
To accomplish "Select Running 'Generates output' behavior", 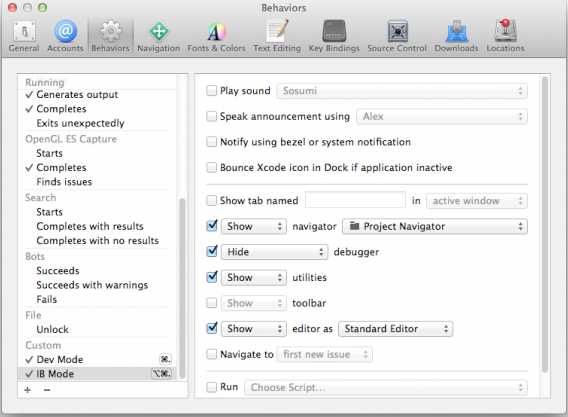I will click(77, 95).
